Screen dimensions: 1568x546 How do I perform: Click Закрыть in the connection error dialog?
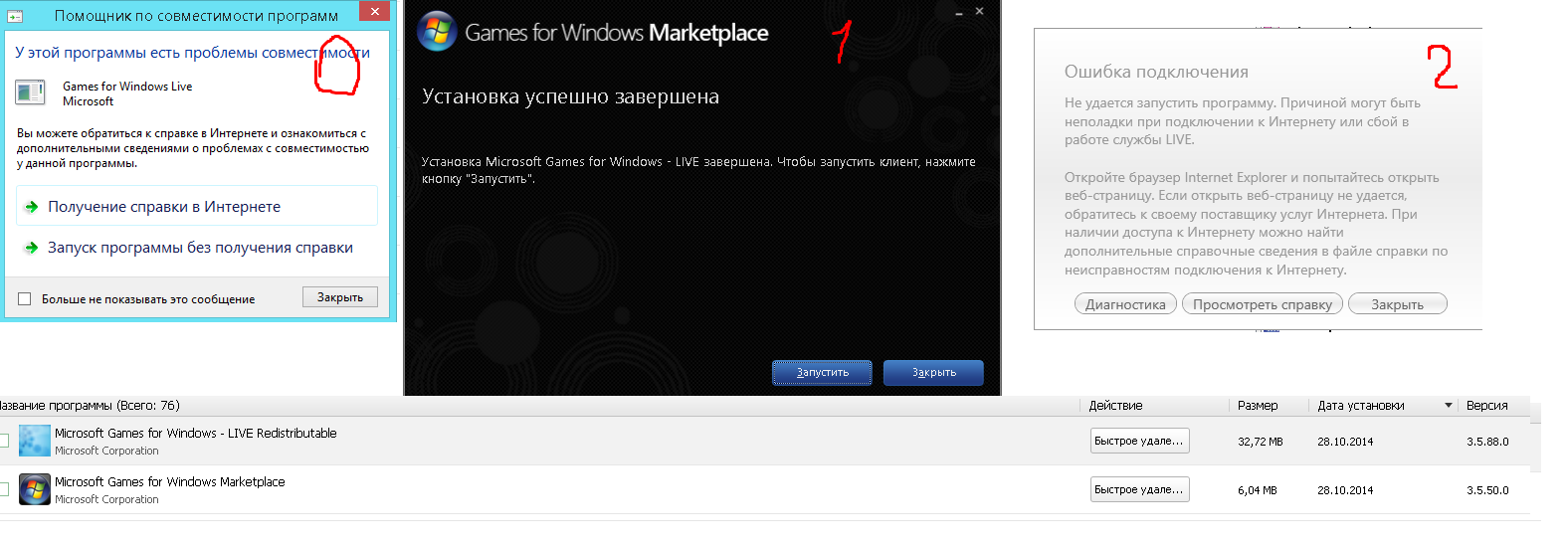point(1398,304)
